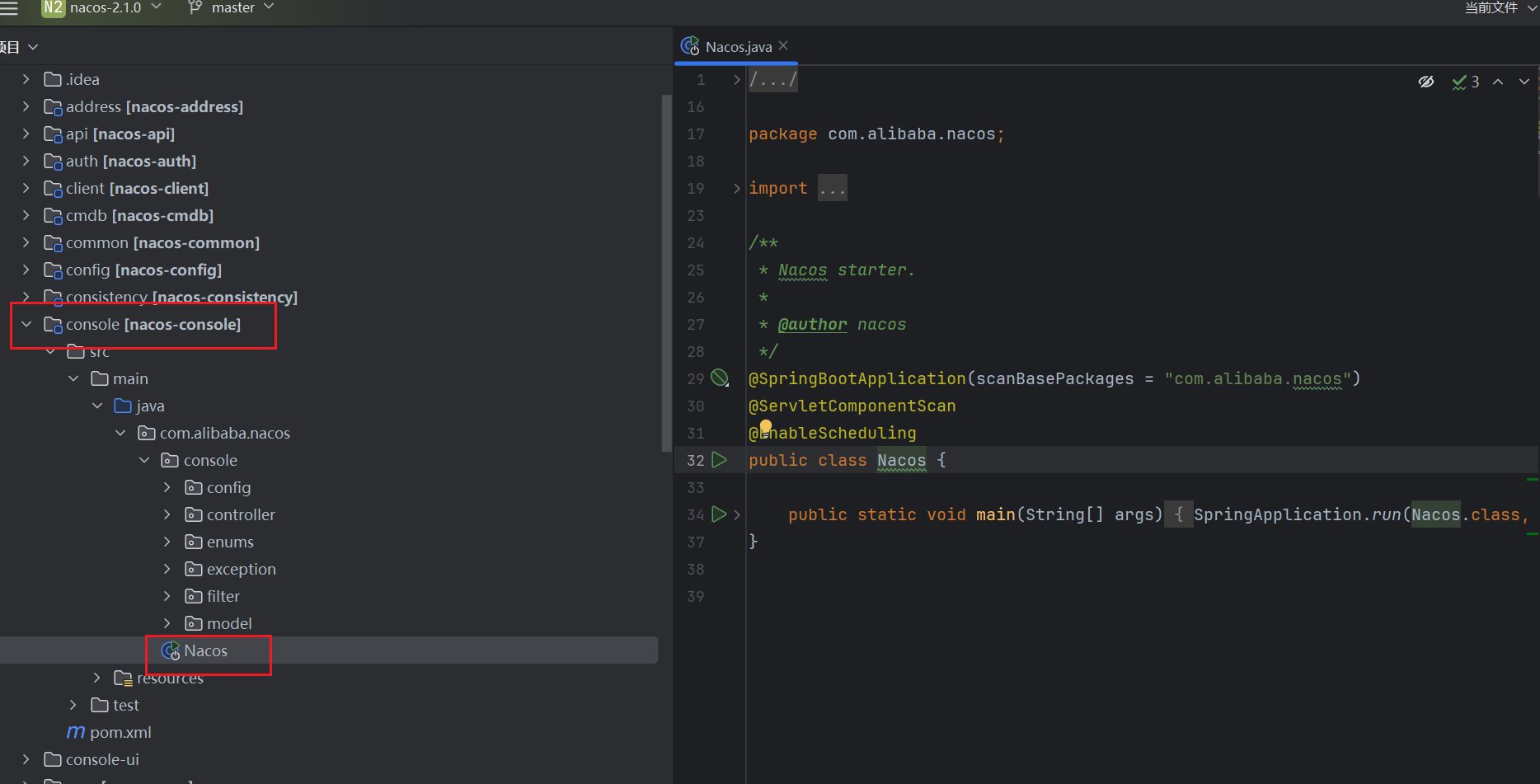Open the master branch dropdown

tap(232, 7)
